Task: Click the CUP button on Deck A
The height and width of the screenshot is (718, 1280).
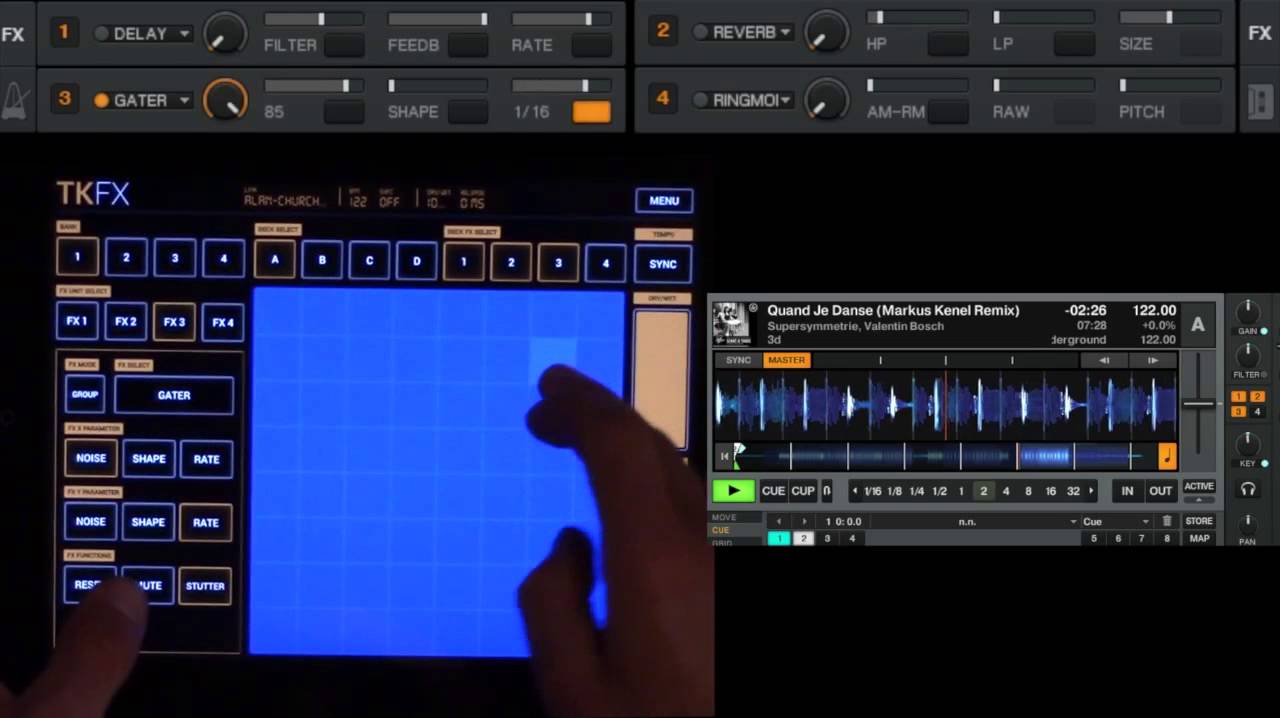Action: (803, 491)
